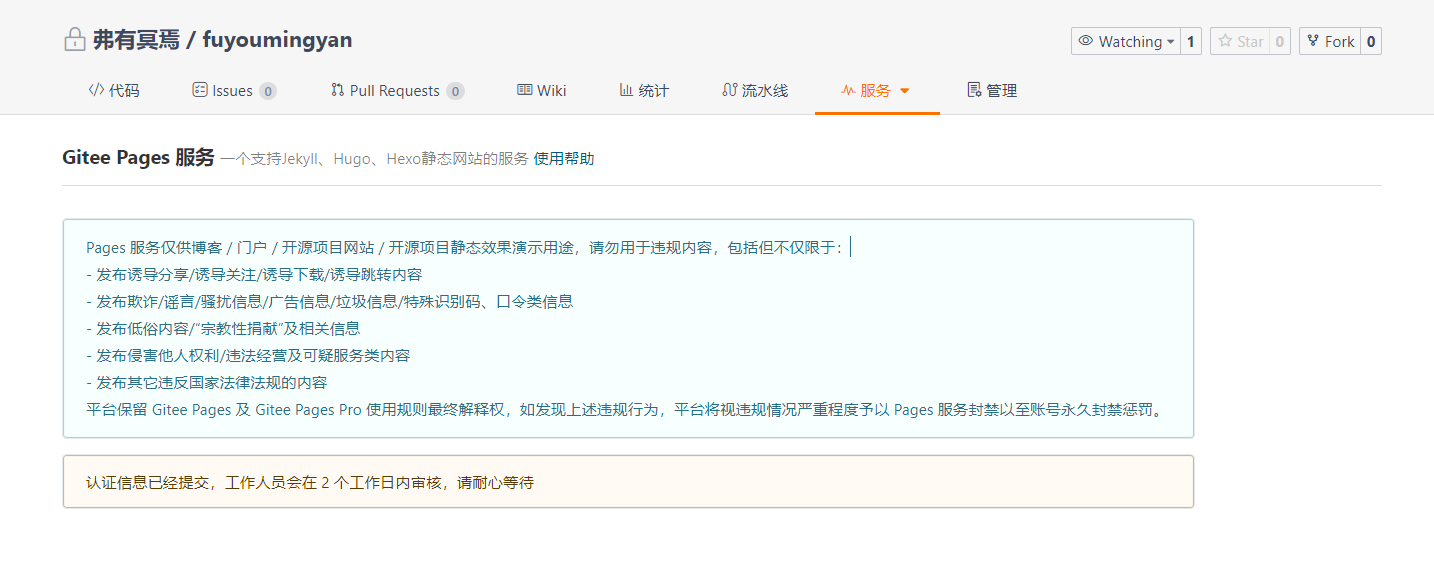Click the fuyoumingyan repository name link
Screen dimensions: 1434x562
(277, 40)
